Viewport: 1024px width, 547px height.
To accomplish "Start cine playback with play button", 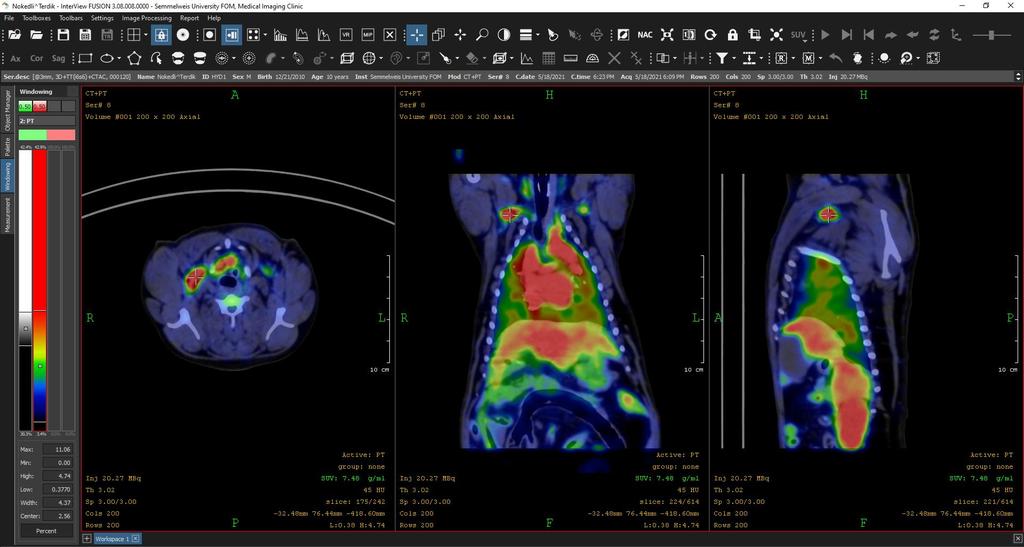I will pos(825,35).
